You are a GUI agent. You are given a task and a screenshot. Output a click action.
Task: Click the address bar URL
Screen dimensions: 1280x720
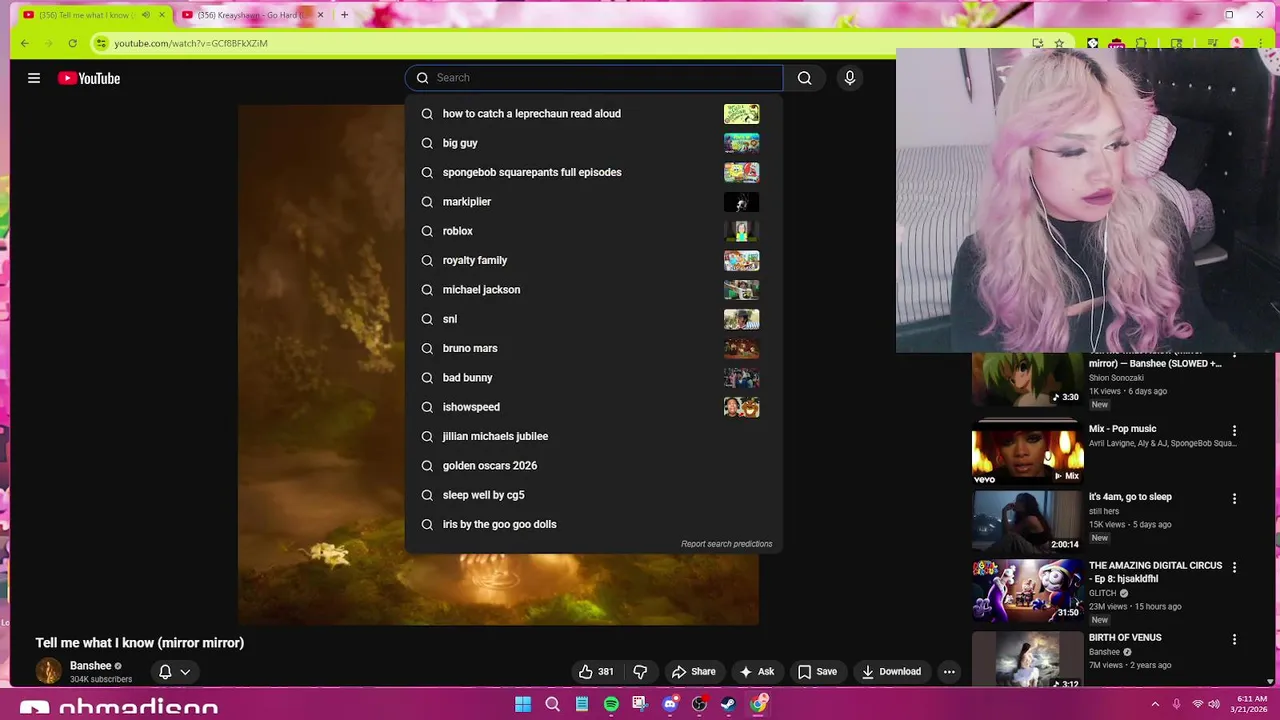pyautogui.click(x=191, y=43)
